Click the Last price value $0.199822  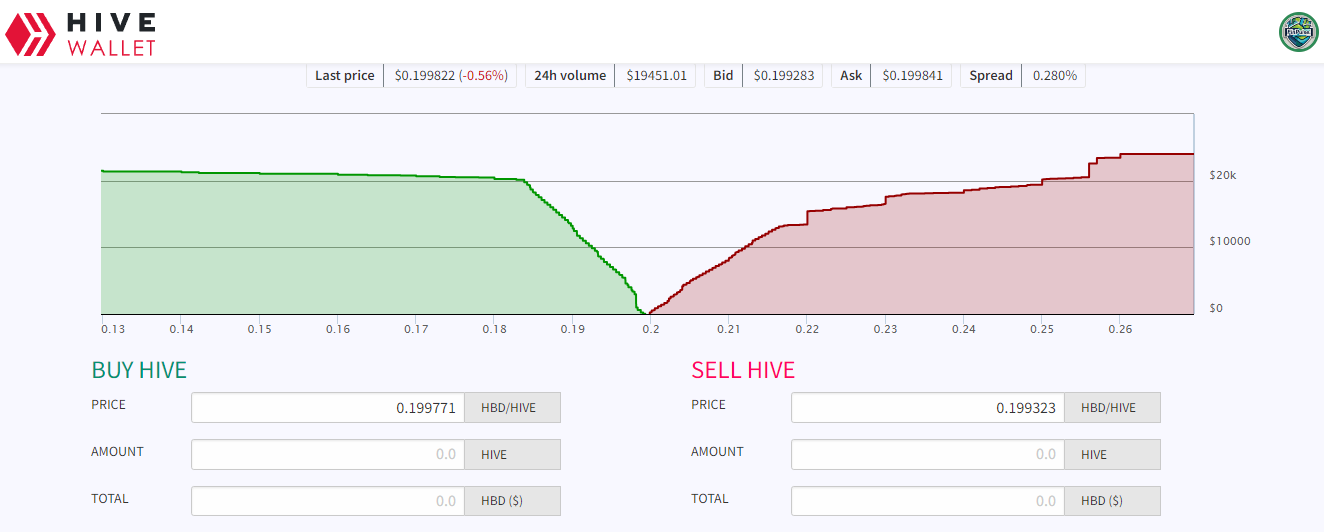(425, 75)
